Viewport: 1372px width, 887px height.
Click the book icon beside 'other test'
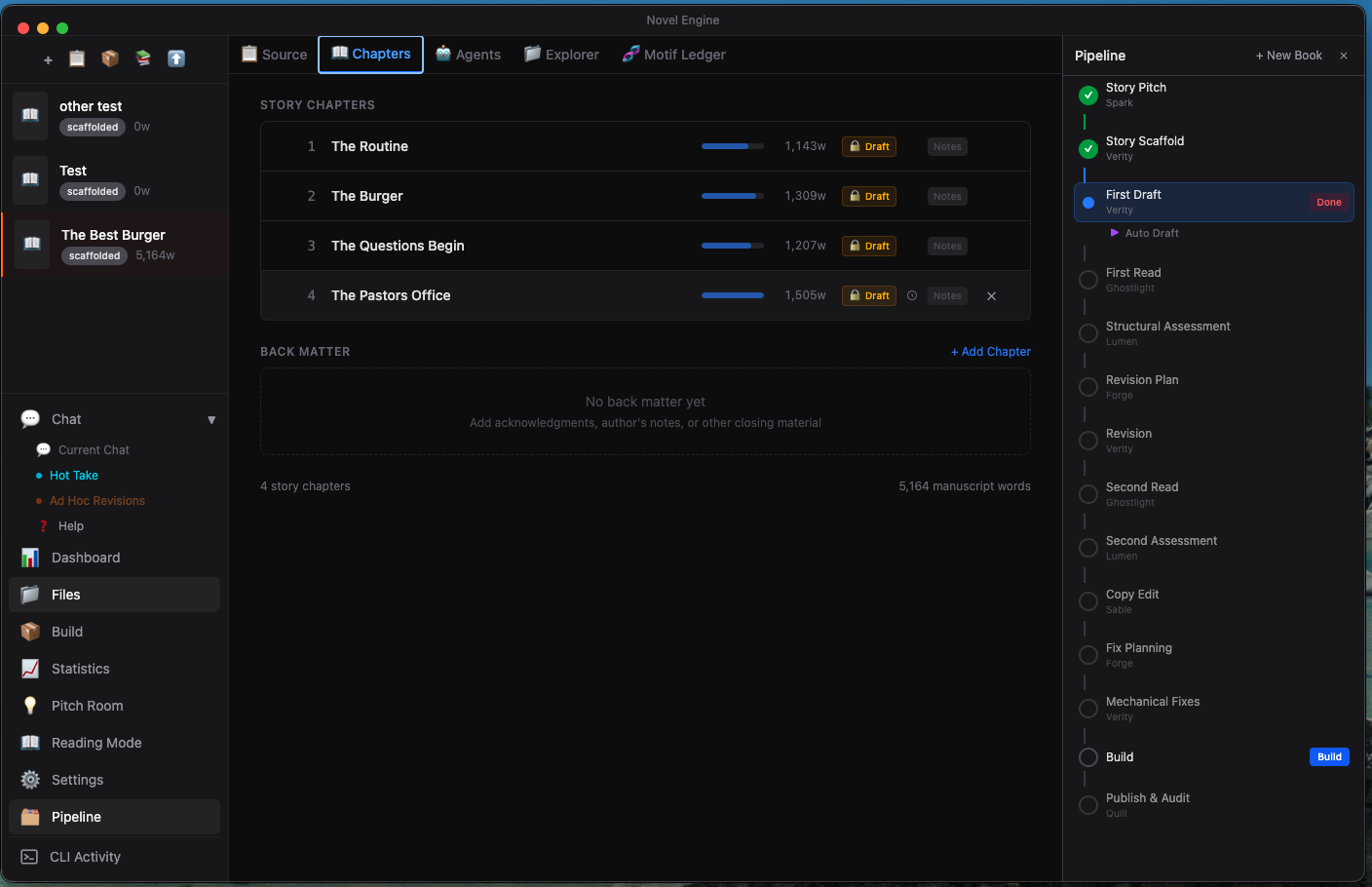click(30, 115)
